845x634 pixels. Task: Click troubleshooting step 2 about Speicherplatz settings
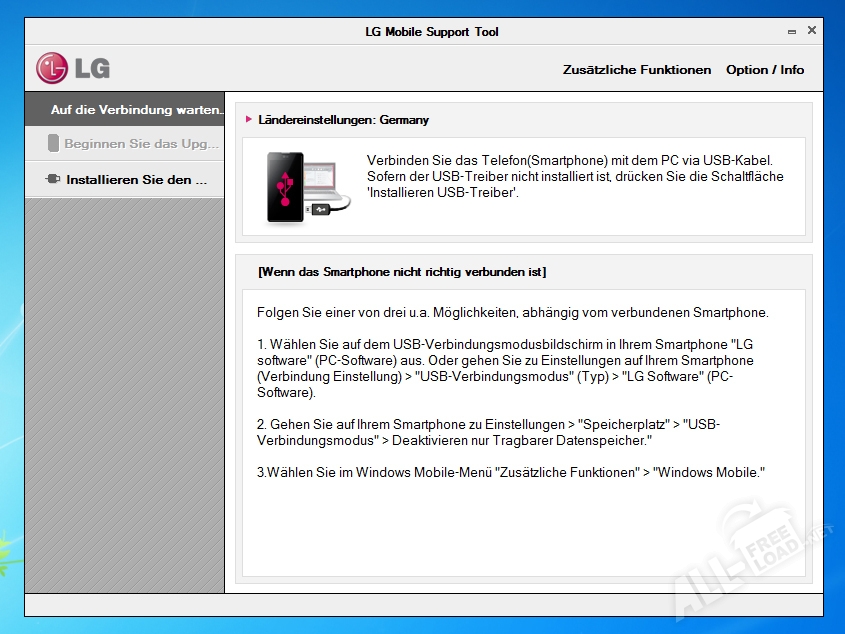click(488, 432)
